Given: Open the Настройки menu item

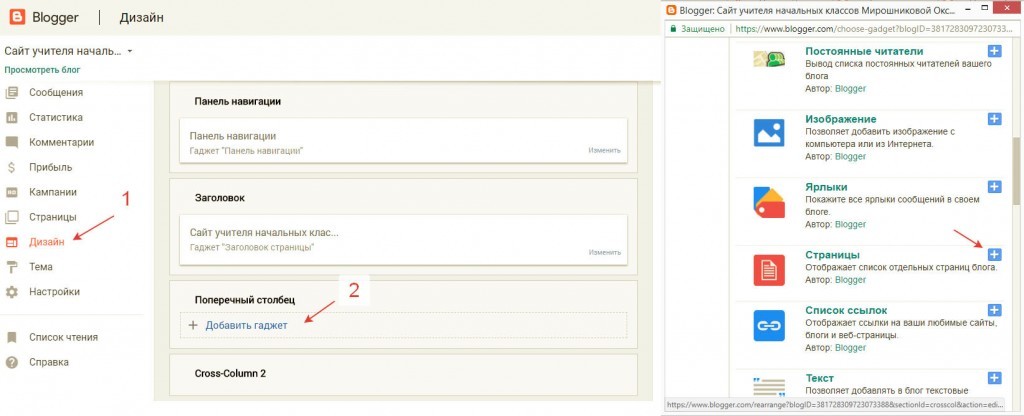Looking at the screenshot, I should click(x=55, y=292).
